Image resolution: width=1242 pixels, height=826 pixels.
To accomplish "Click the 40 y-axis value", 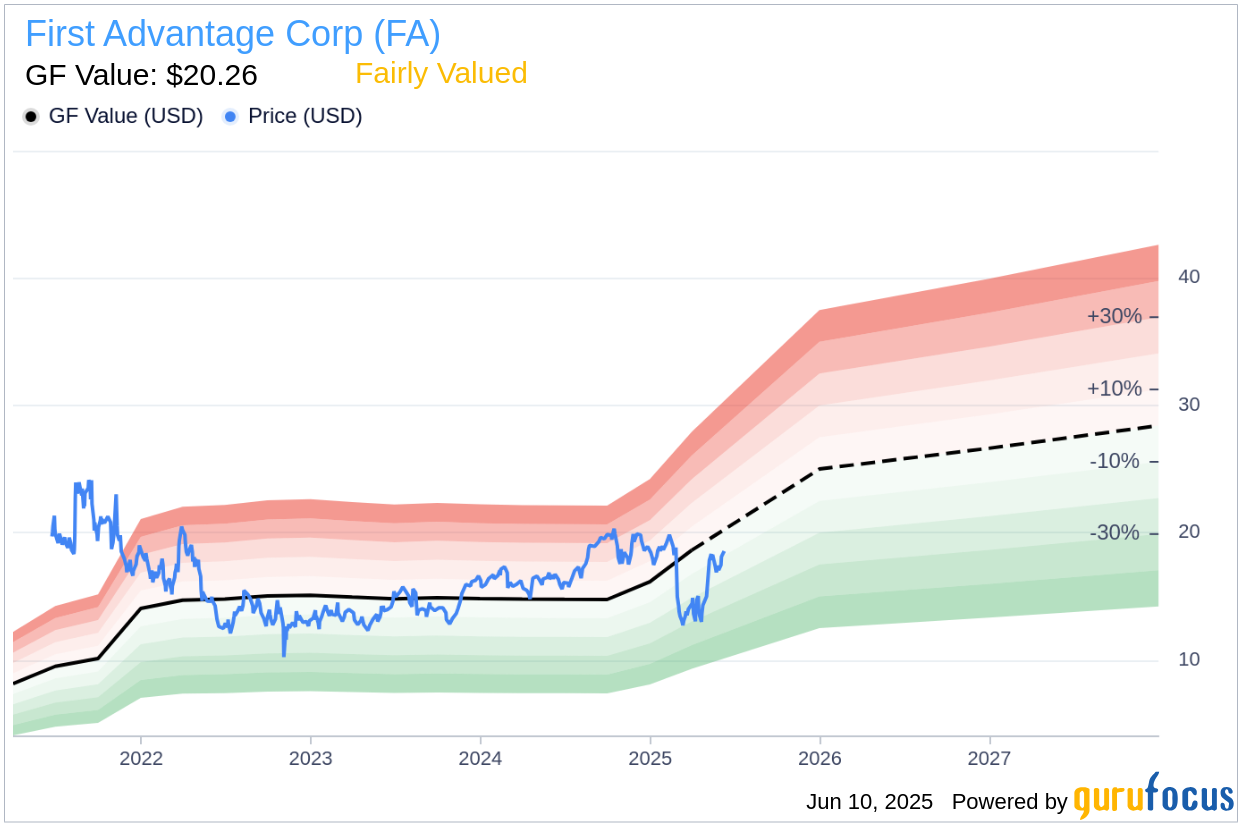I will [1189, 277].
